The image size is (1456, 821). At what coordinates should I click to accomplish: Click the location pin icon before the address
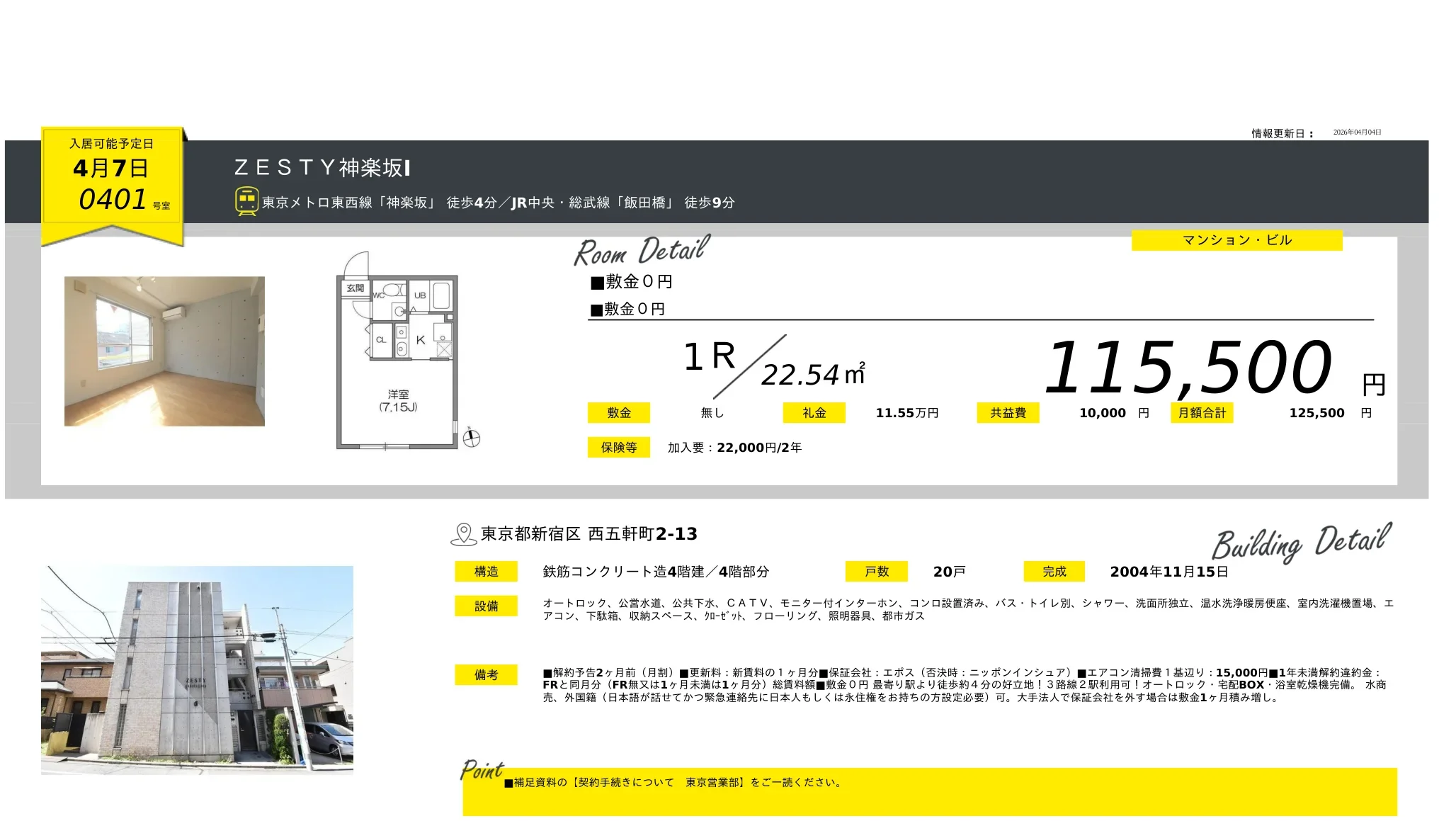[464, 533]
